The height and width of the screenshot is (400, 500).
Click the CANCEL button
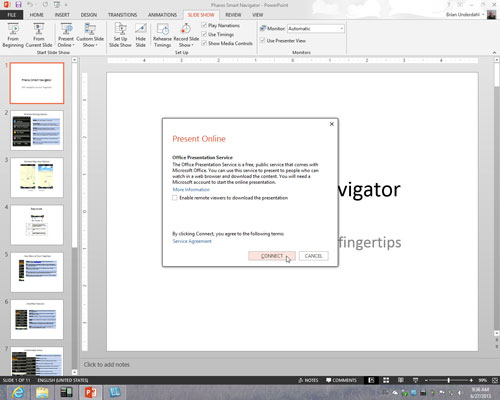(x=313, y=256)
